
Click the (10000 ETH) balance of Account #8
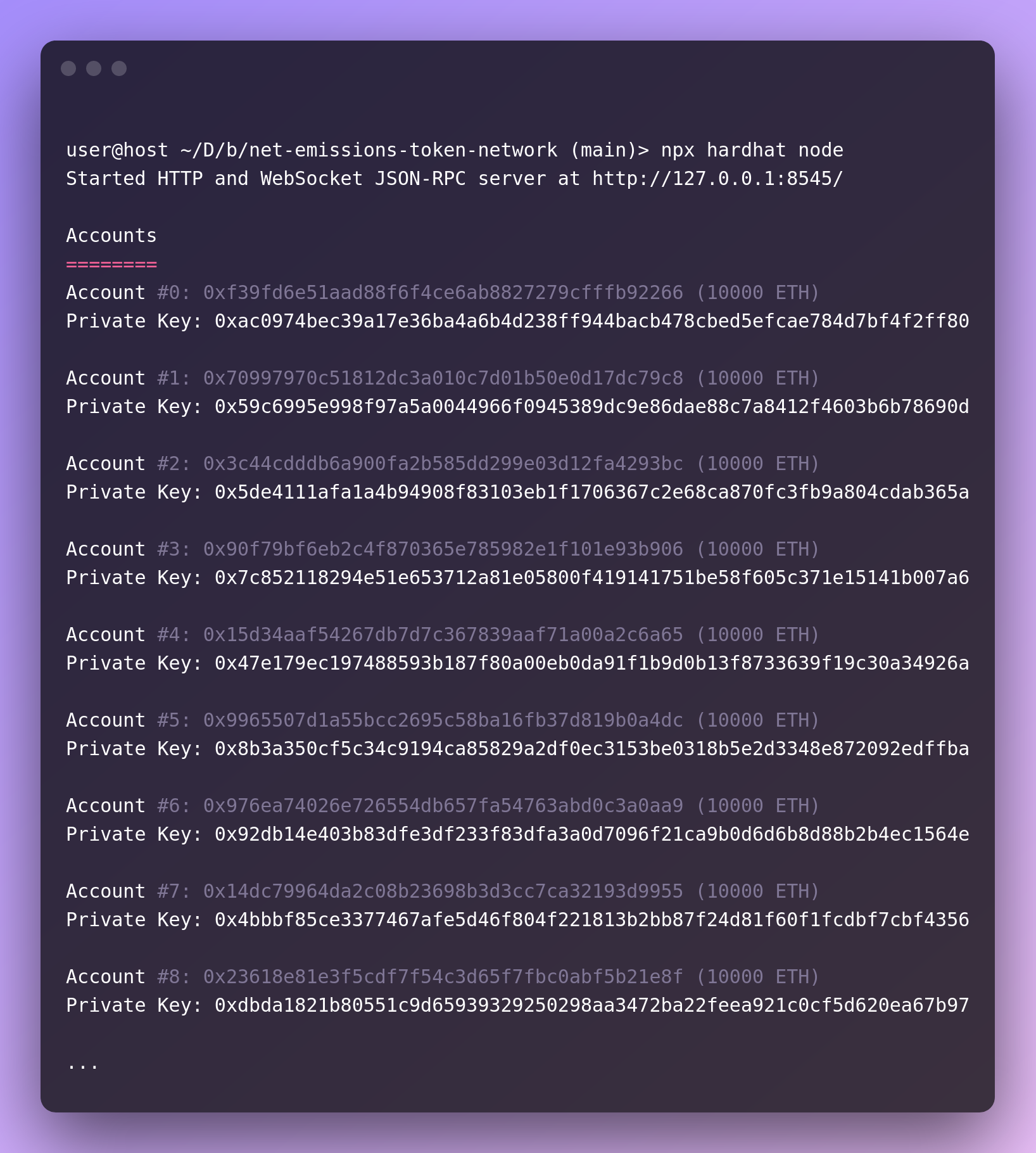(757, 977)
